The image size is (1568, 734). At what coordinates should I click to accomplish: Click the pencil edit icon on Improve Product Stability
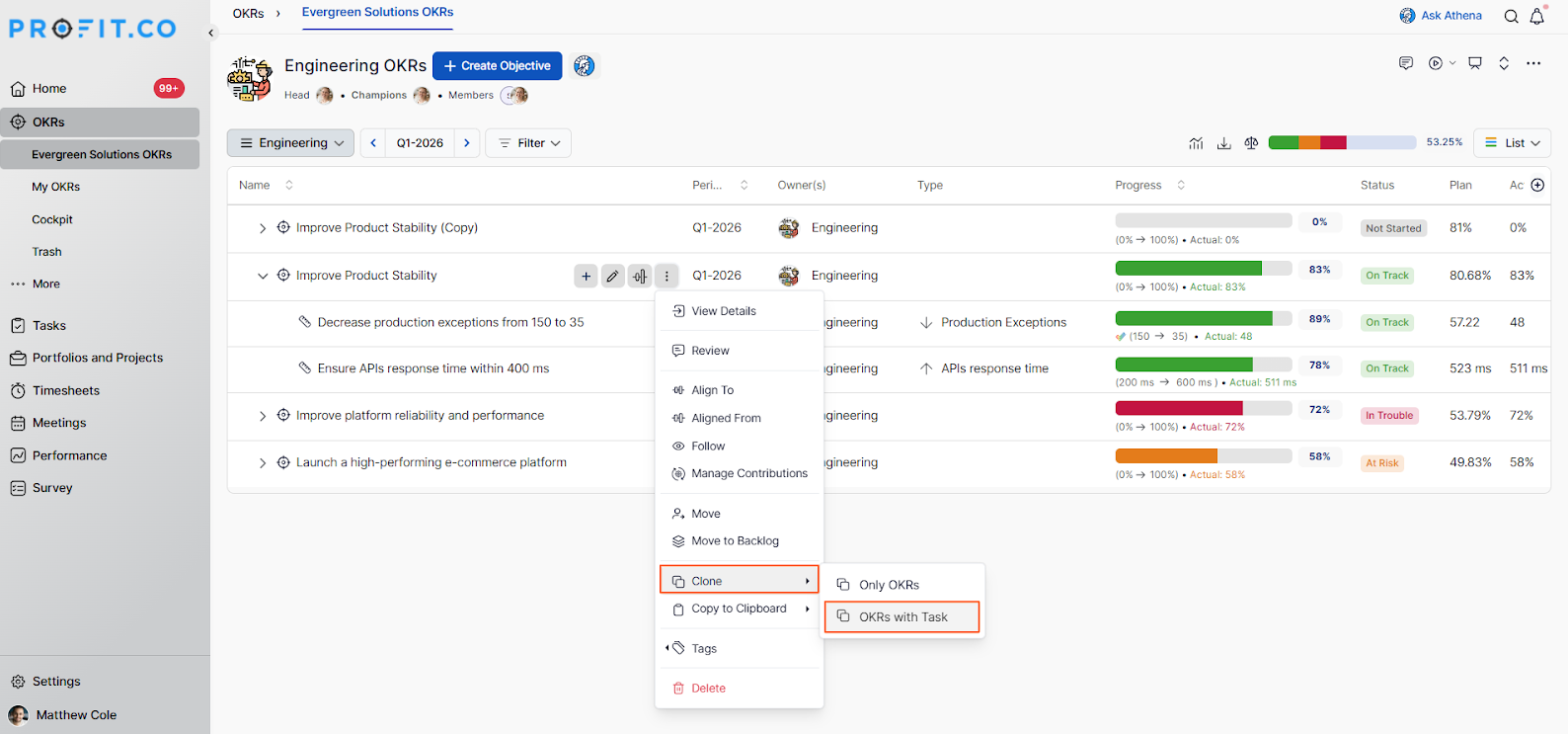(612, 277)
